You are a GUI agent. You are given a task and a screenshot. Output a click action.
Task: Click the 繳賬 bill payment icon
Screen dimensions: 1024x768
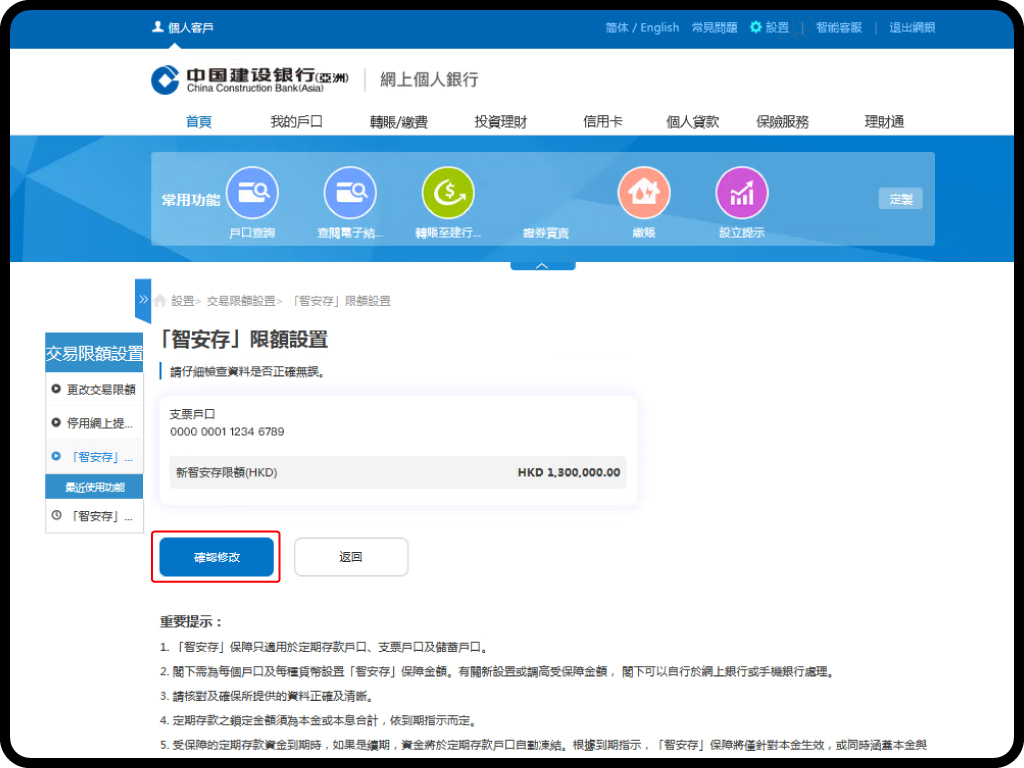(644, 193)
